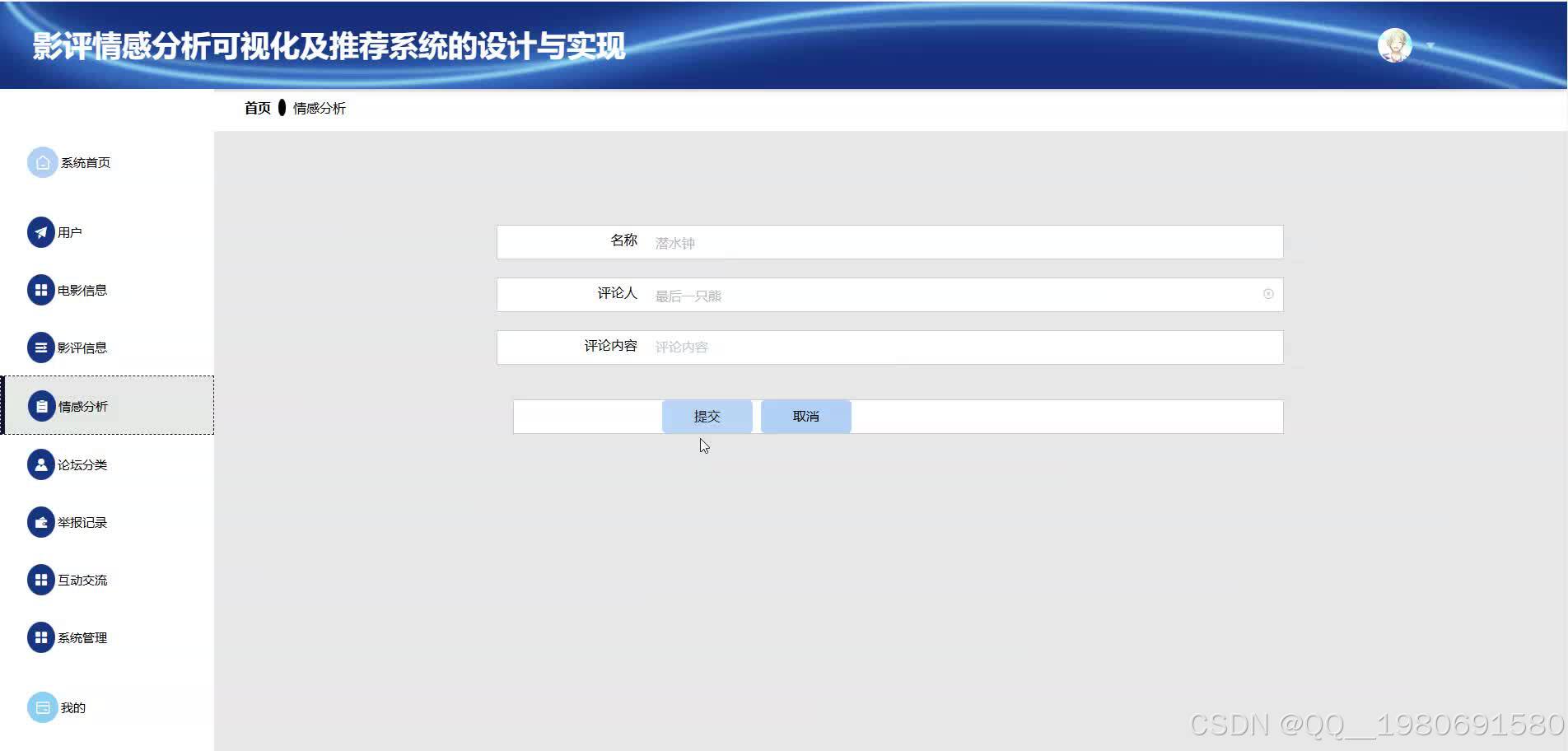The width and height of the screenshot is (1568, 751).
Task: Click the 电影信息 grid icon
Action: (42, 290)
